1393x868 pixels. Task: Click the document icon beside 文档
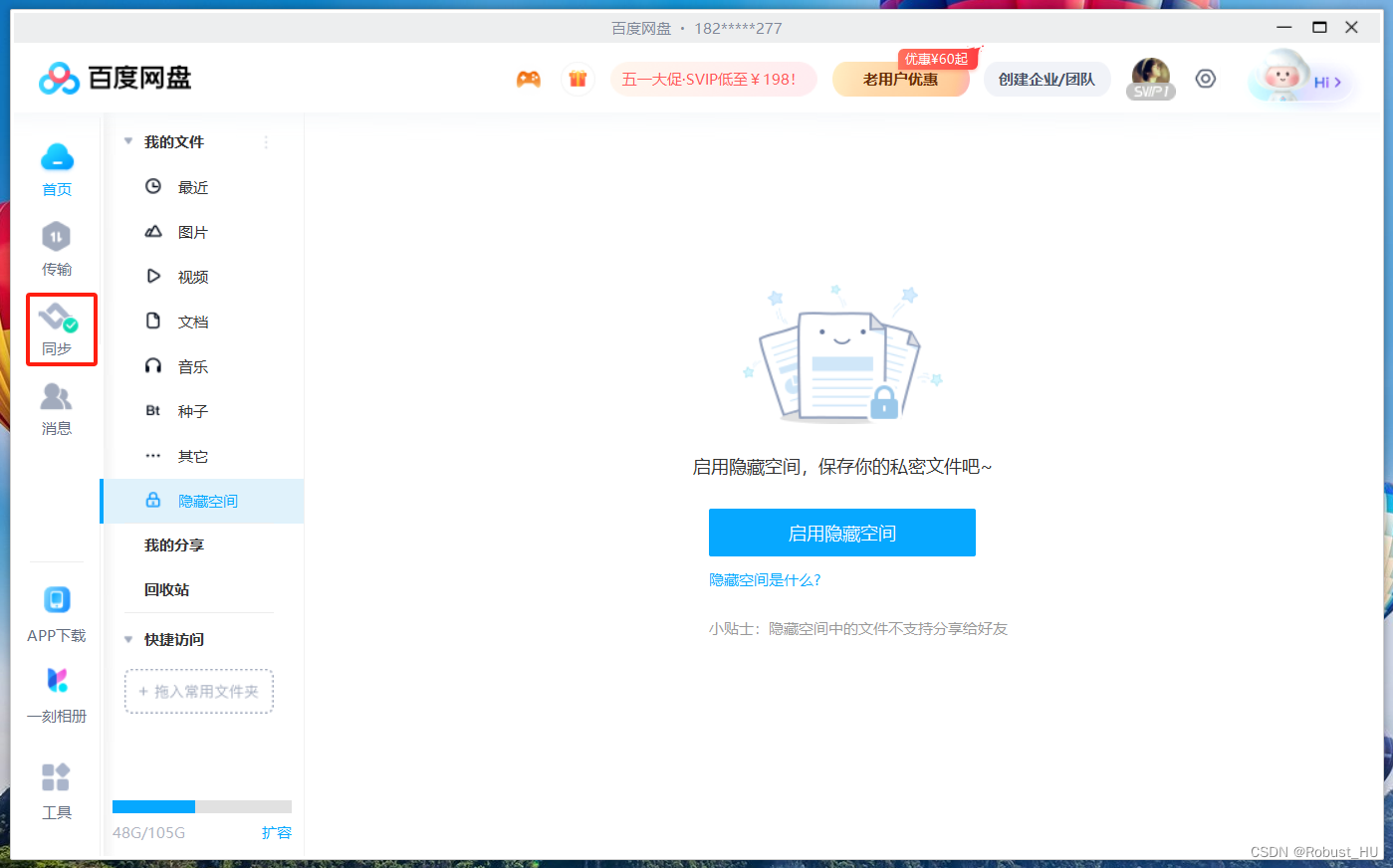click(x=153, y=321)
